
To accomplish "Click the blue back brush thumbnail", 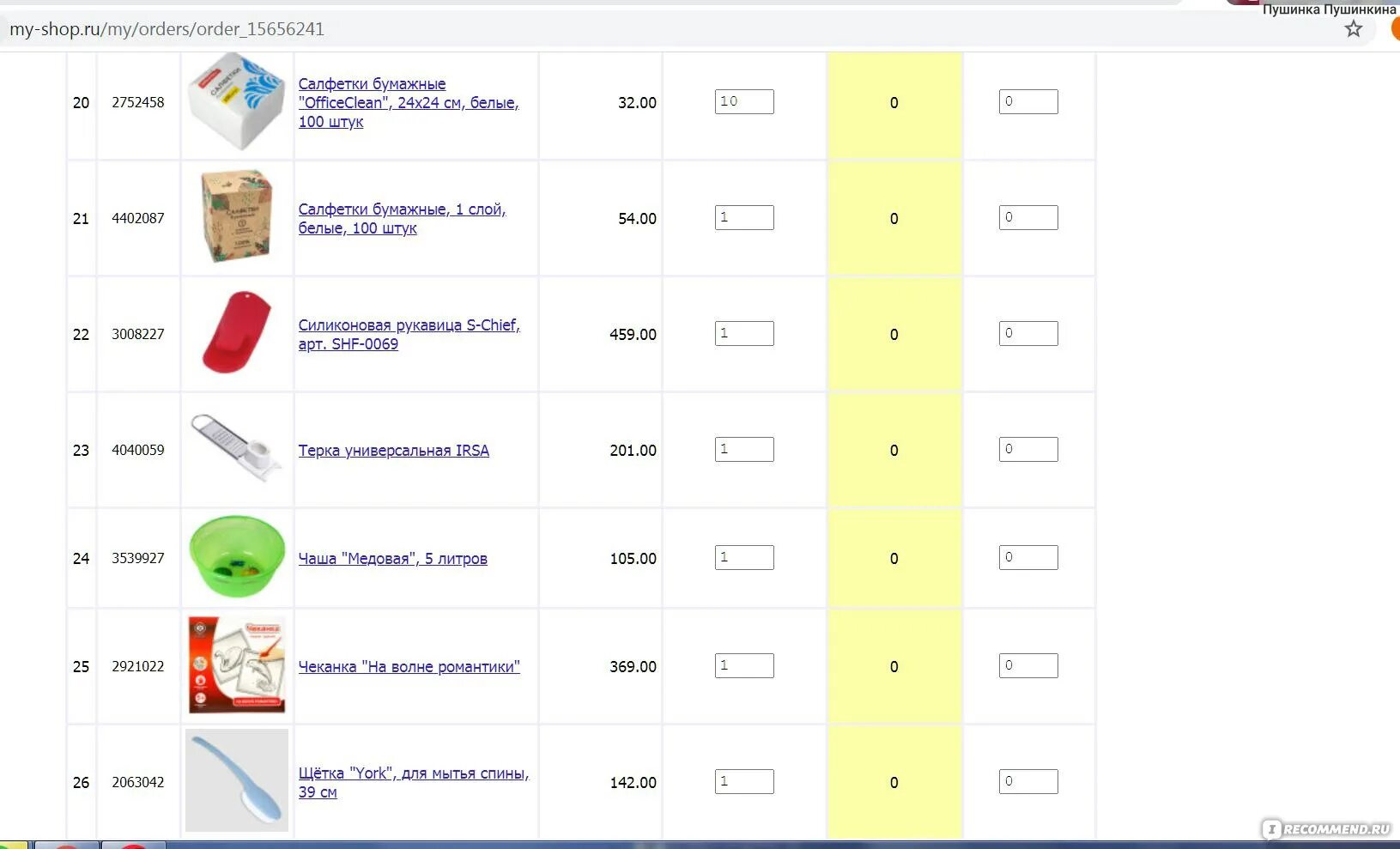I will click(237, 780).
